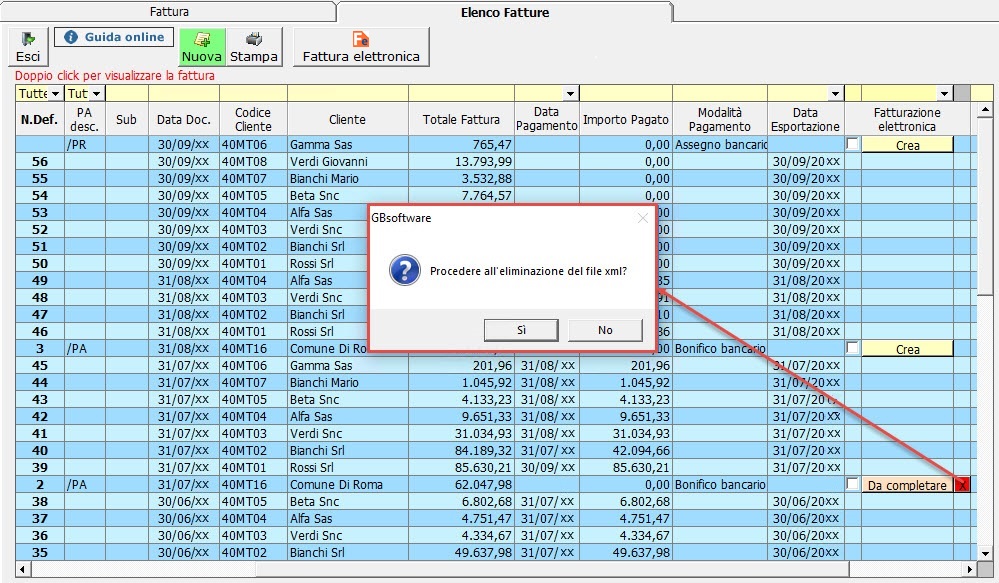This screenshot has width=999, height=583.
Task: Click red X next to Da completare
Action: (x=962, y=485)
